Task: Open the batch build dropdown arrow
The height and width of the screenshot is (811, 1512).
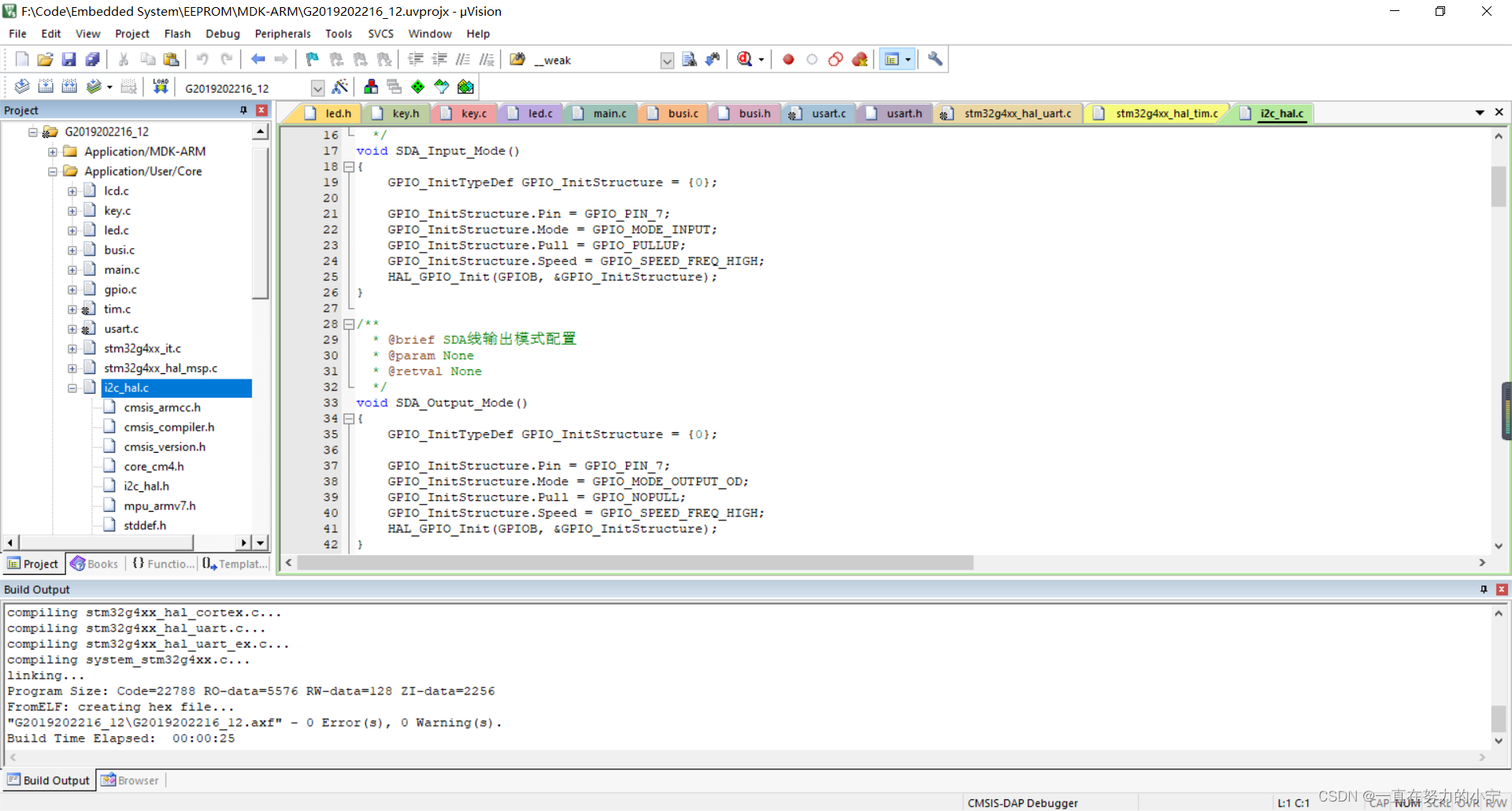Action: 109,87
